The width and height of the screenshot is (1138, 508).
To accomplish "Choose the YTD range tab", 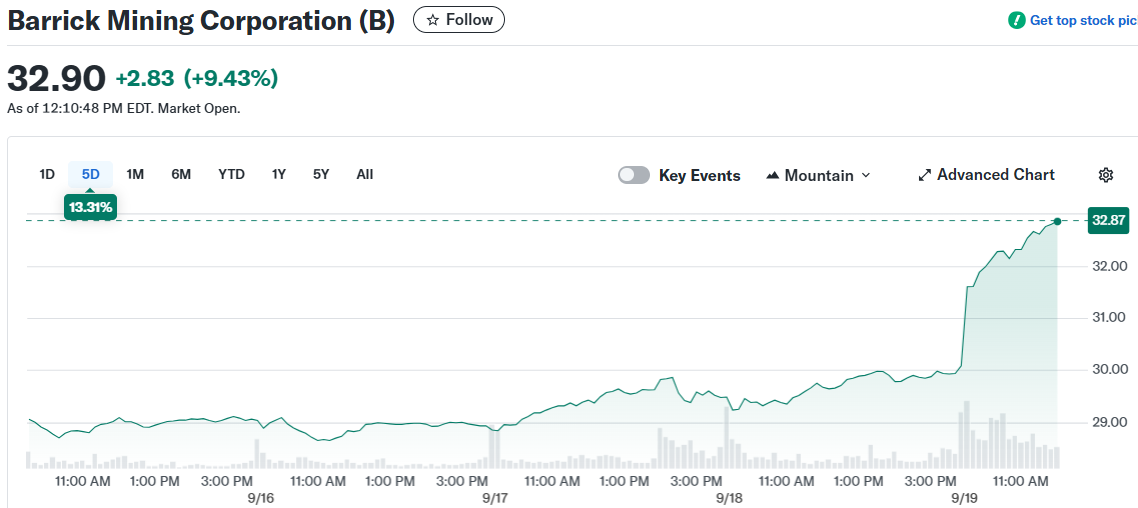I will coord(232,174).
